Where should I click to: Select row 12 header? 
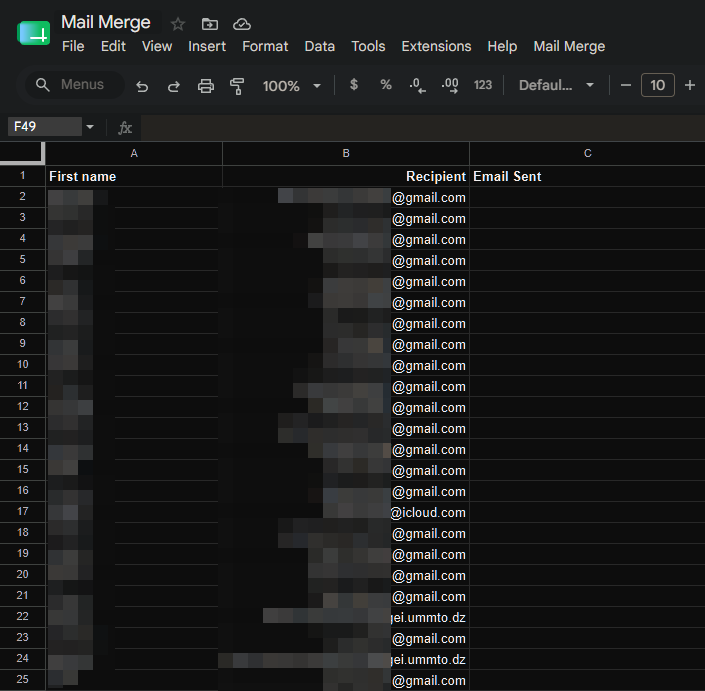[x=22, y=406]
